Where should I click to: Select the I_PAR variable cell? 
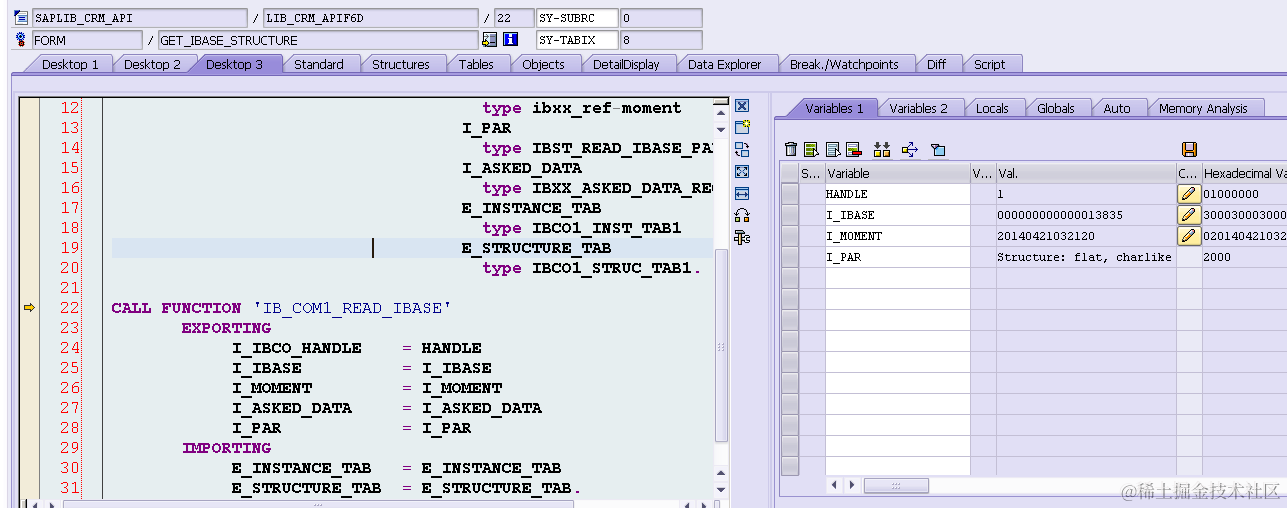[897, 257]
